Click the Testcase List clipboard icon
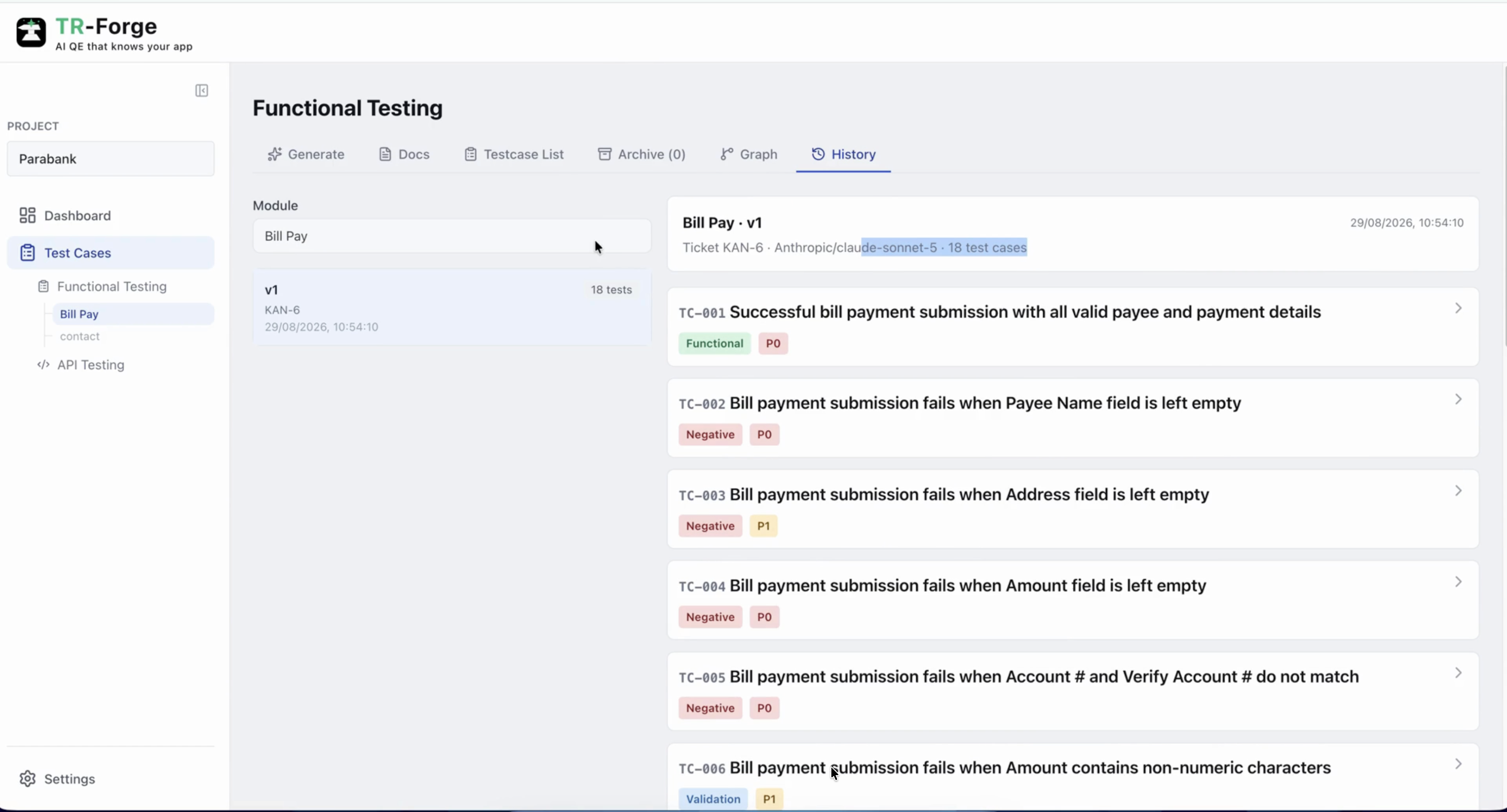This screenshot has height=812, width=1507. (x=471, y=154)
